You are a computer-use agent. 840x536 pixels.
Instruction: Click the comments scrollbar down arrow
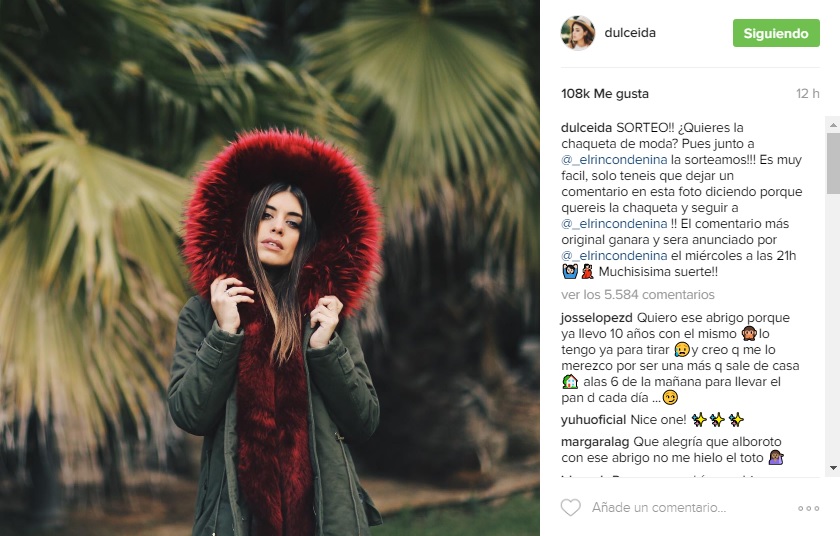[833, 467]
